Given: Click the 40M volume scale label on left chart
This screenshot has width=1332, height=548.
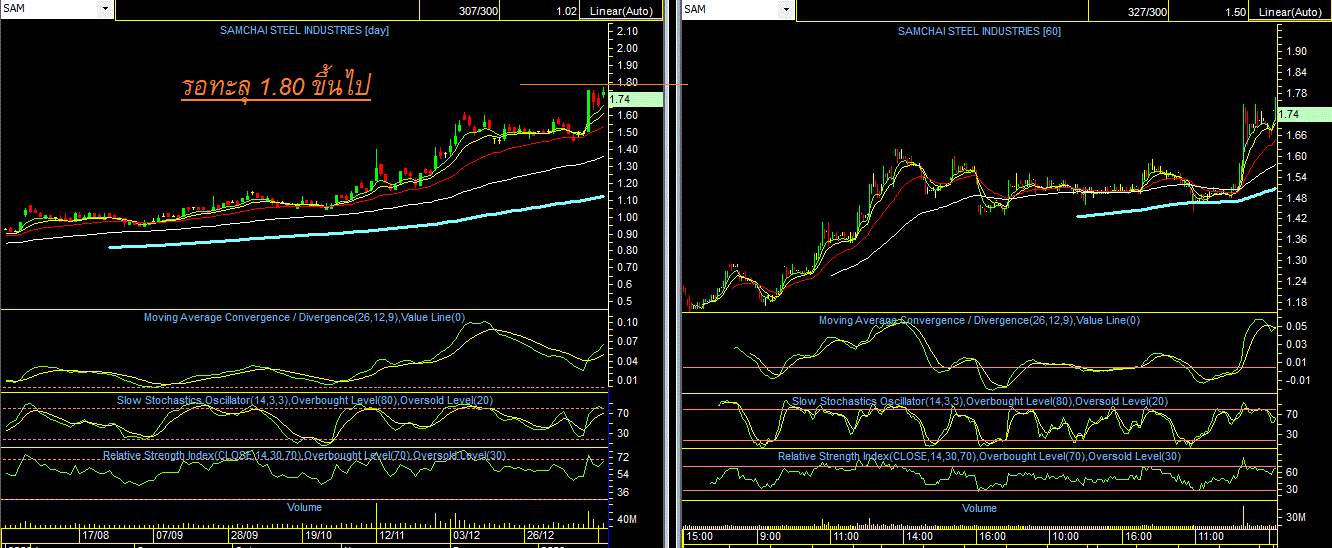Looking at the screenshot, I should (x=628, y=520).
